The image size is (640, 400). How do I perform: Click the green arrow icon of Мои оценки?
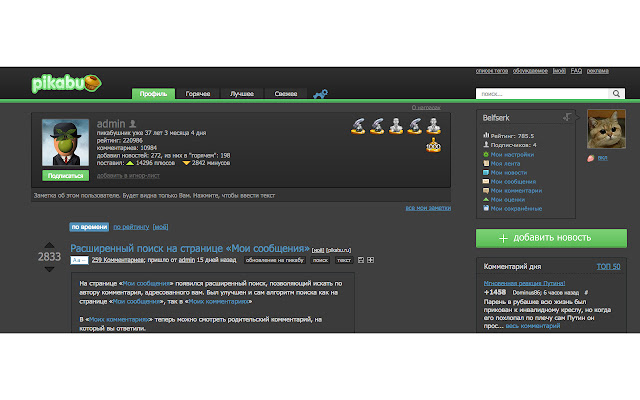point(486,199)
